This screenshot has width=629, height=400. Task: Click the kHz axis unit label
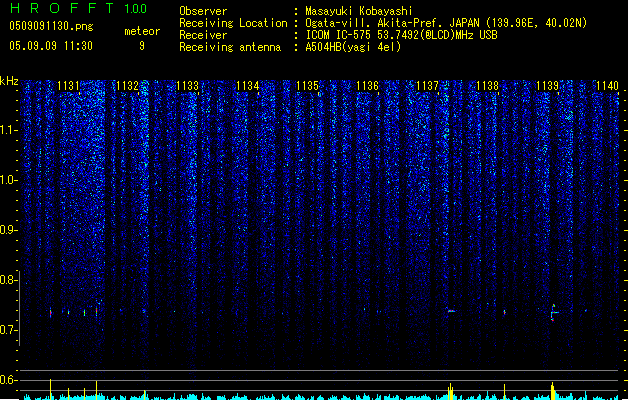pyautogui.click(x=9, y=81)
